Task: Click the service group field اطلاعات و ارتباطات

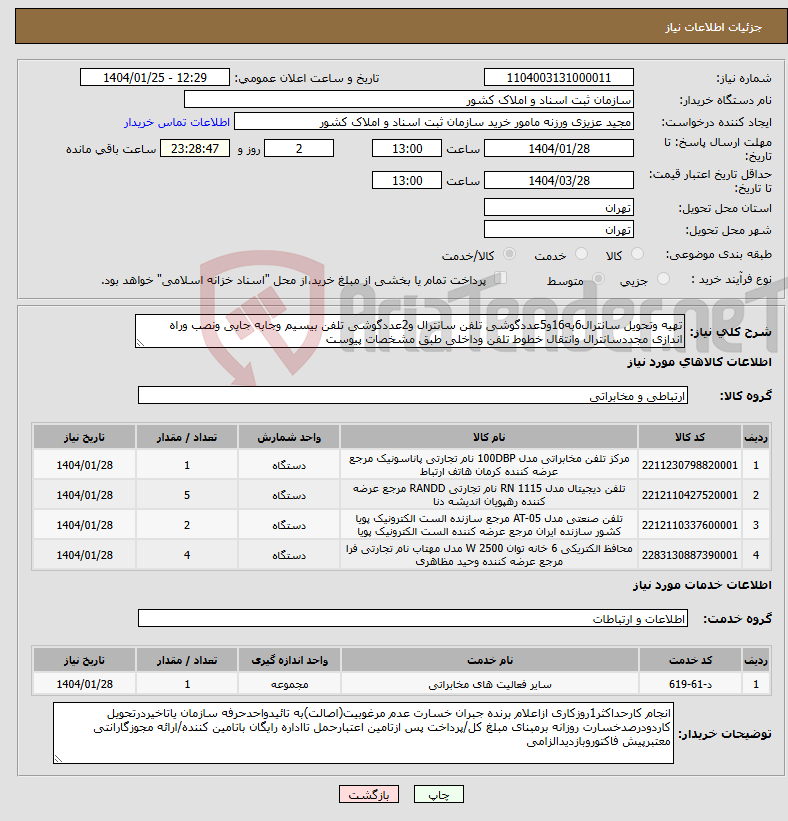Action: click(x=413, y=618)
